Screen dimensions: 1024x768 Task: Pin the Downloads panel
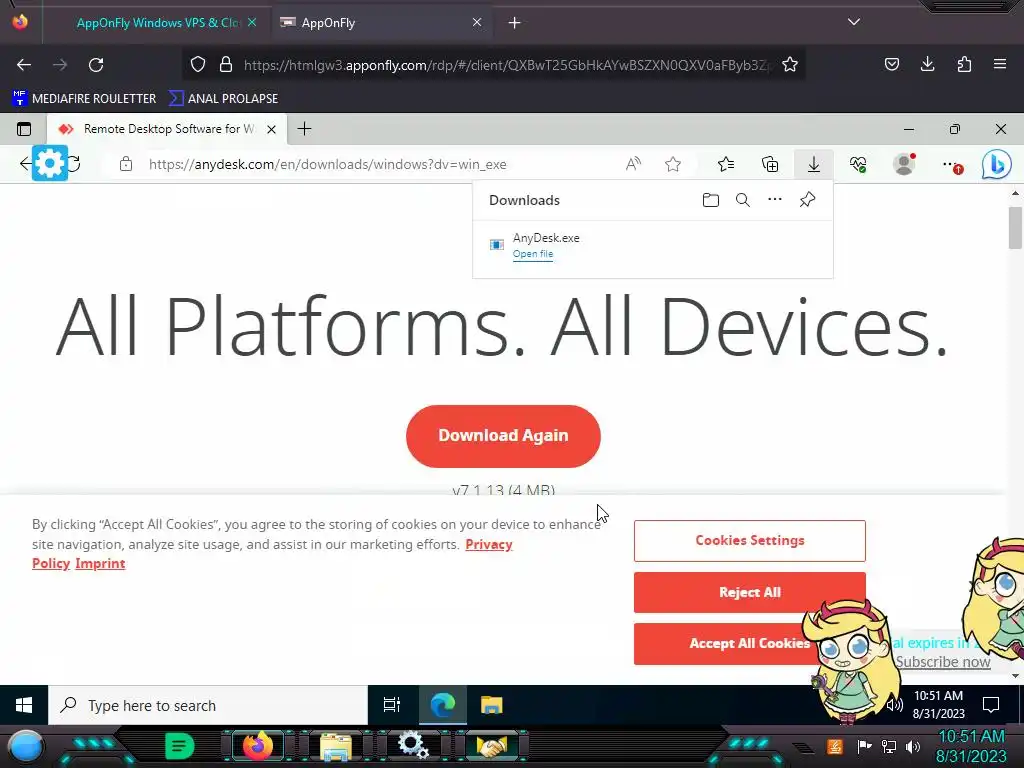point(807,199)
